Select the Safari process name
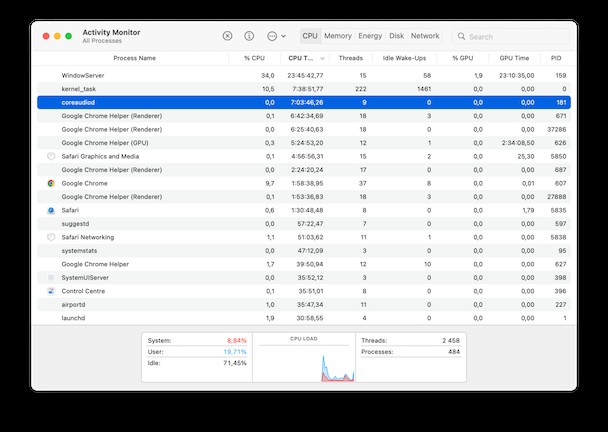 pyautogui.click(x=70, y=211)
